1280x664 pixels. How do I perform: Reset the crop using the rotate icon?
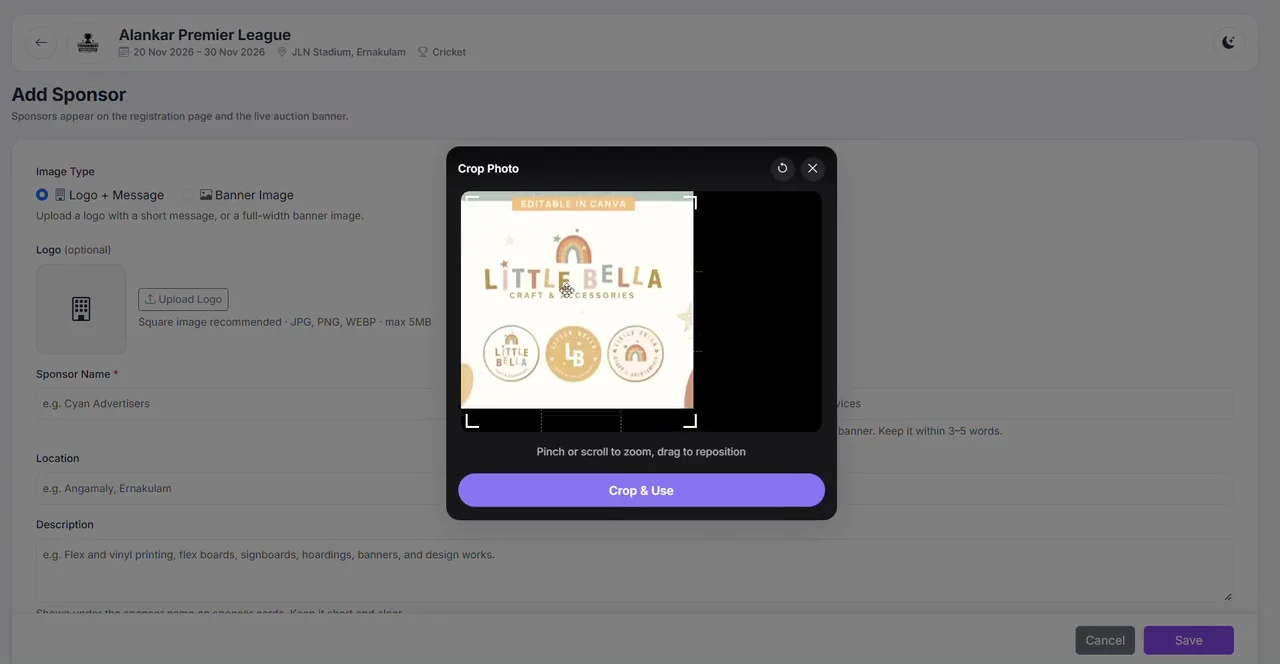click(x=783, y=168)
